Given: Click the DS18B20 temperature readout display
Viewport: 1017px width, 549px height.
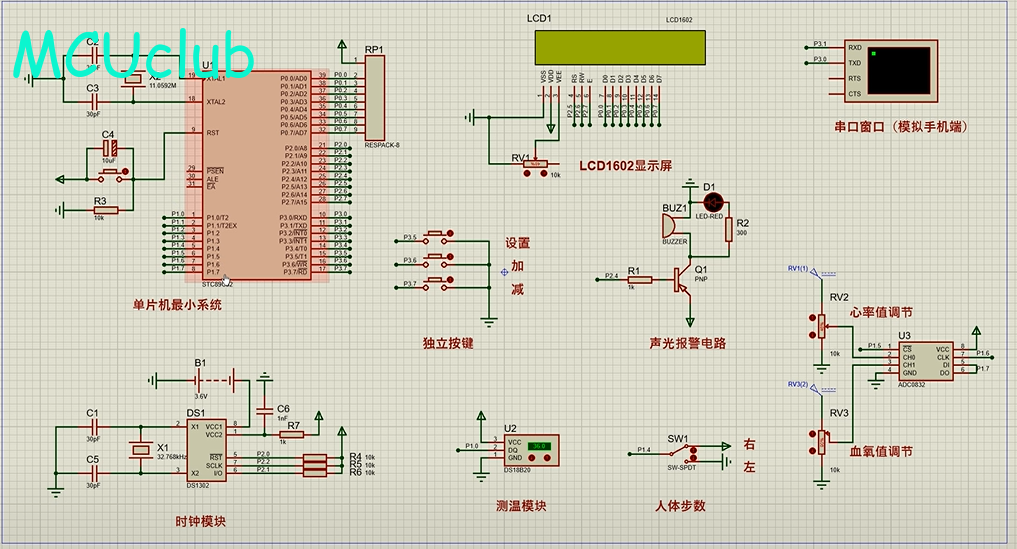Looking at the screenshot, I should tap(540, 446).
